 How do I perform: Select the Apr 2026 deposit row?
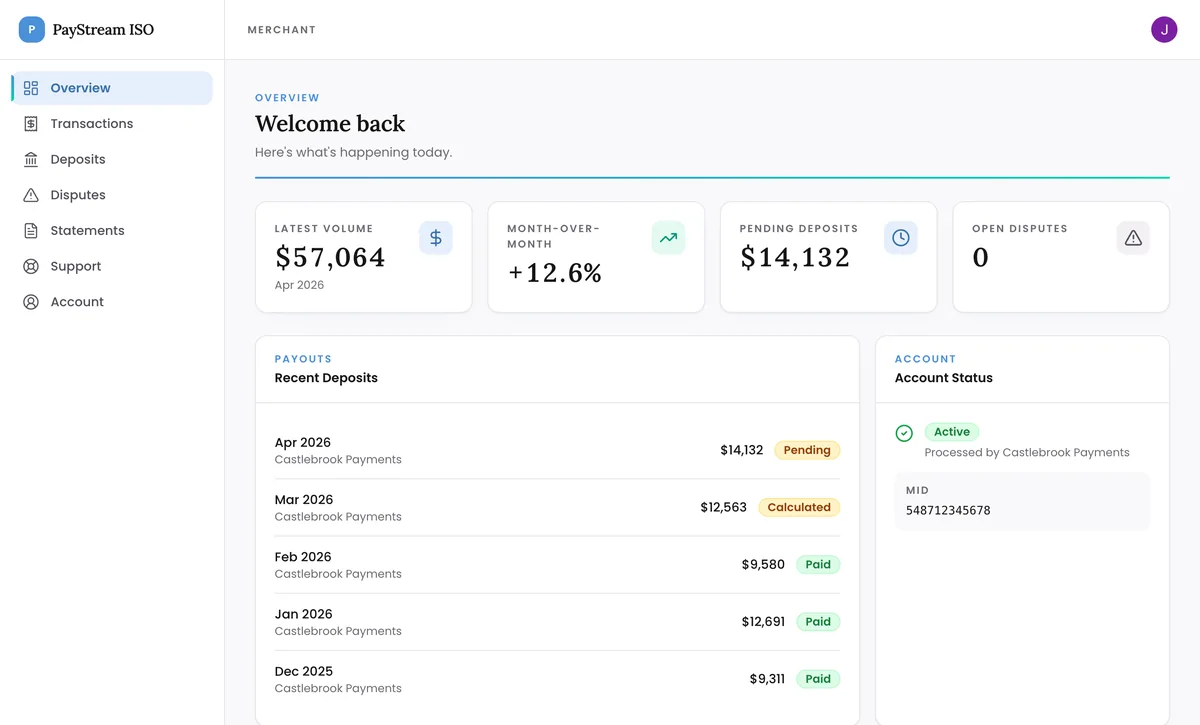coord(557,451)
